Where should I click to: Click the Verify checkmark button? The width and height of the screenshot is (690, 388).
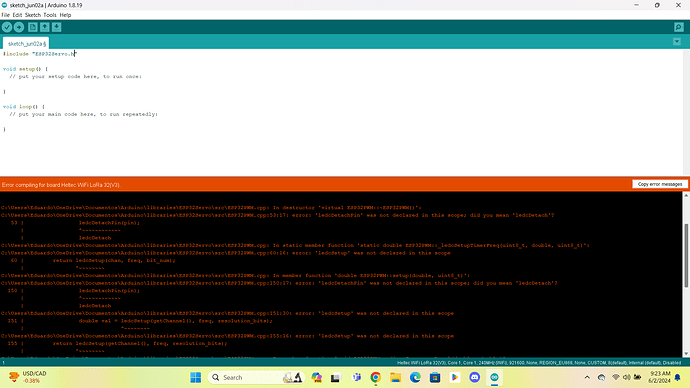pyautogui.click(x=7, y=27)
